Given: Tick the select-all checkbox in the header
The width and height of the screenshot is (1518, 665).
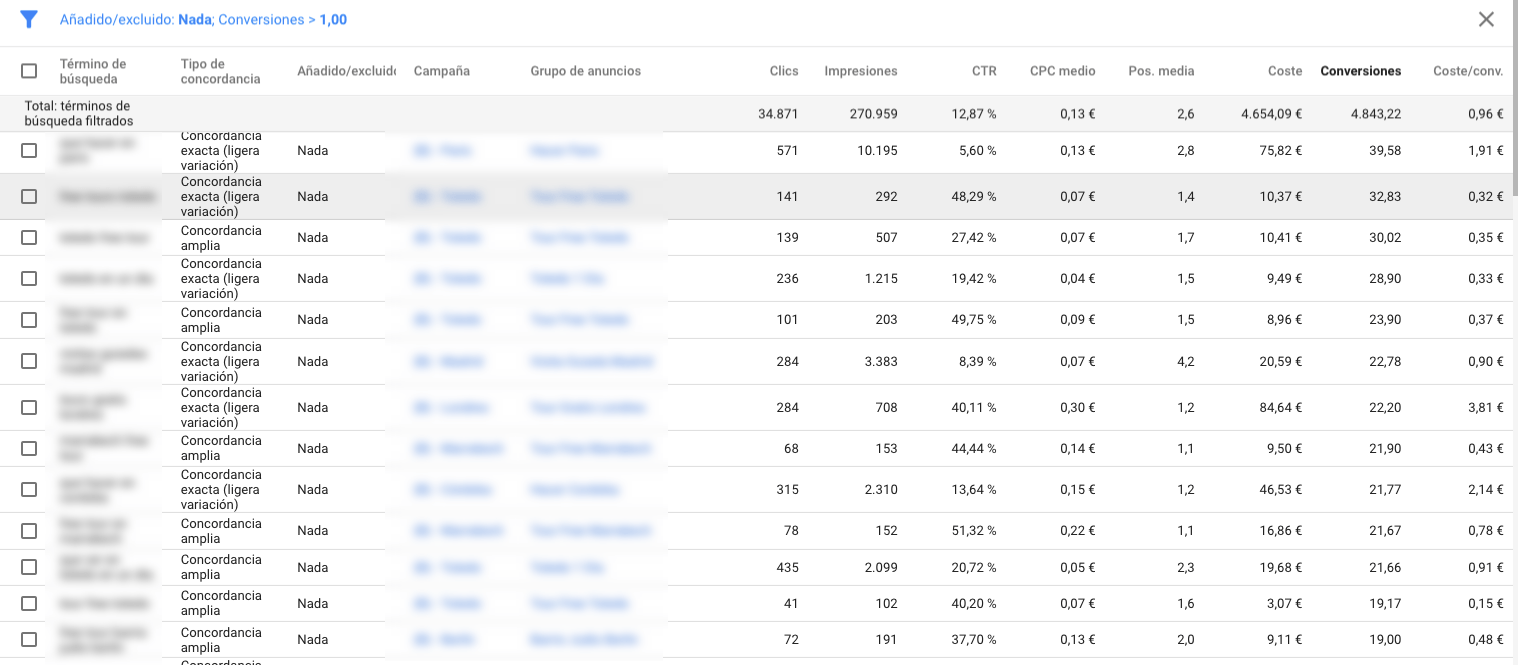Looking at the screenshot, I should click(29, 71).
